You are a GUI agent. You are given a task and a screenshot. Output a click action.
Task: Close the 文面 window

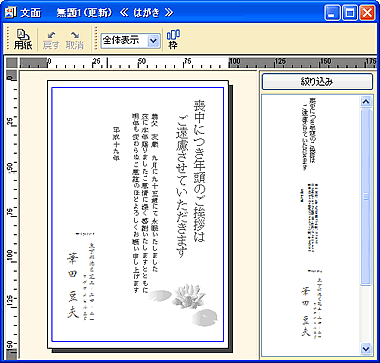[x=367, y=13]
